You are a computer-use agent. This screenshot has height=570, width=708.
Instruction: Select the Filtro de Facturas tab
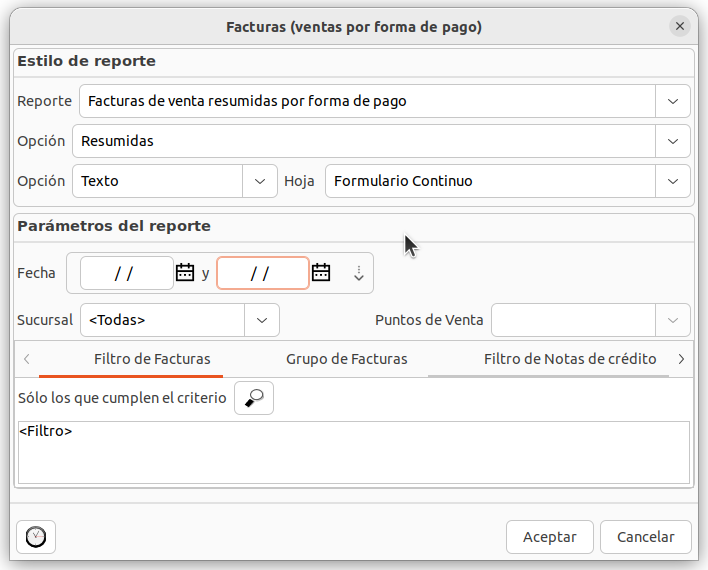(x=152, y=359)
